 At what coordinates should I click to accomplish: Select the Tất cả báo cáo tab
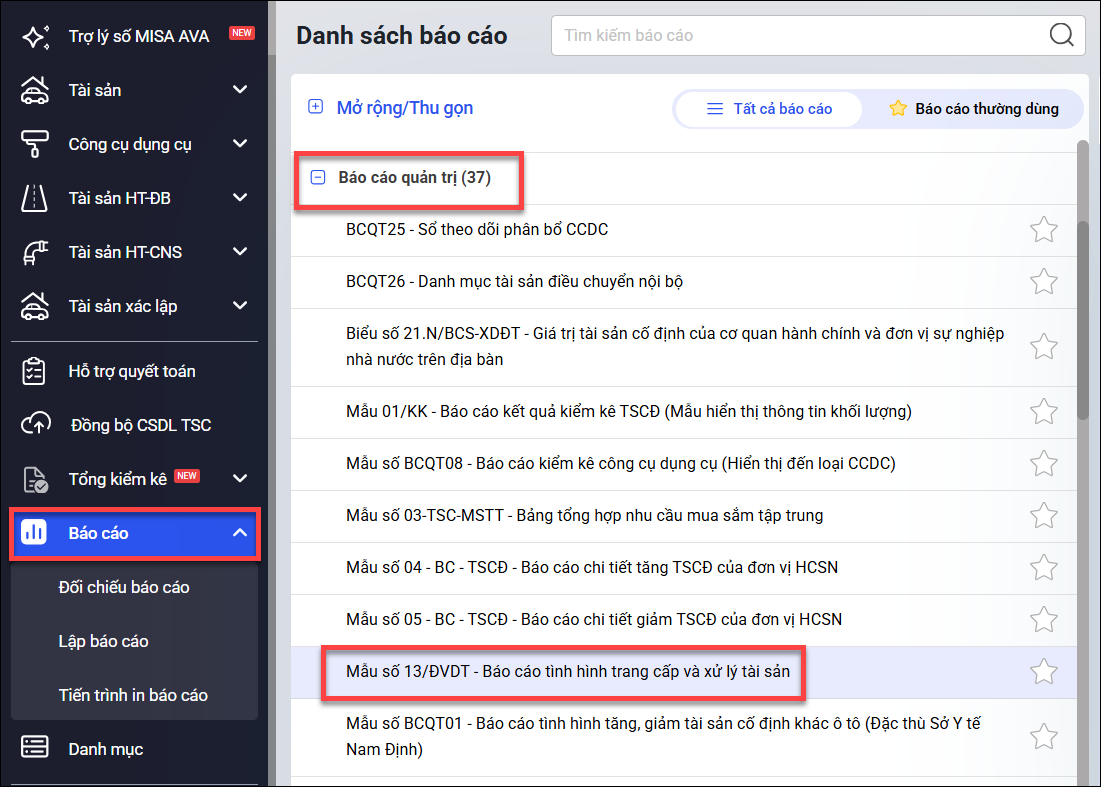tap(769, 109)
